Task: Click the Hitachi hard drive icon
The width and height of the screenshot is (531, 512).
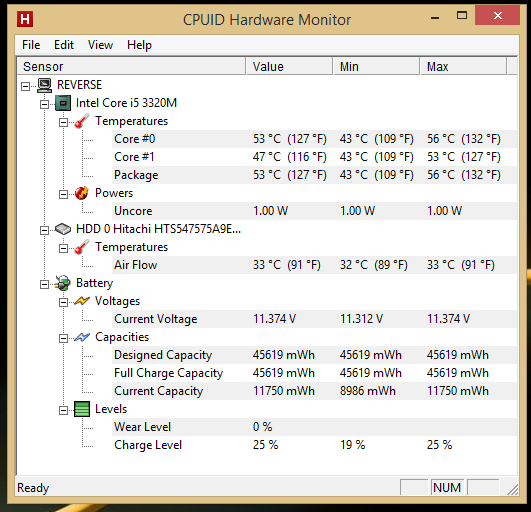Action: pyautogui.click(x=63, y=229)
